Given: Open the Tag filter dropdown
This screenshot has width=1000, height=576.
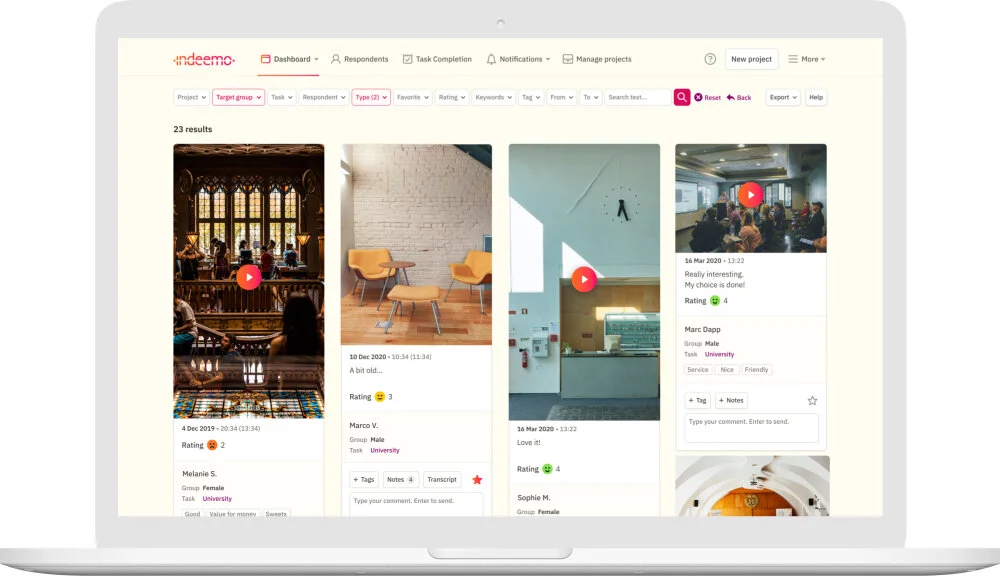Looking at the screenshot, I should tap(531, 98).
